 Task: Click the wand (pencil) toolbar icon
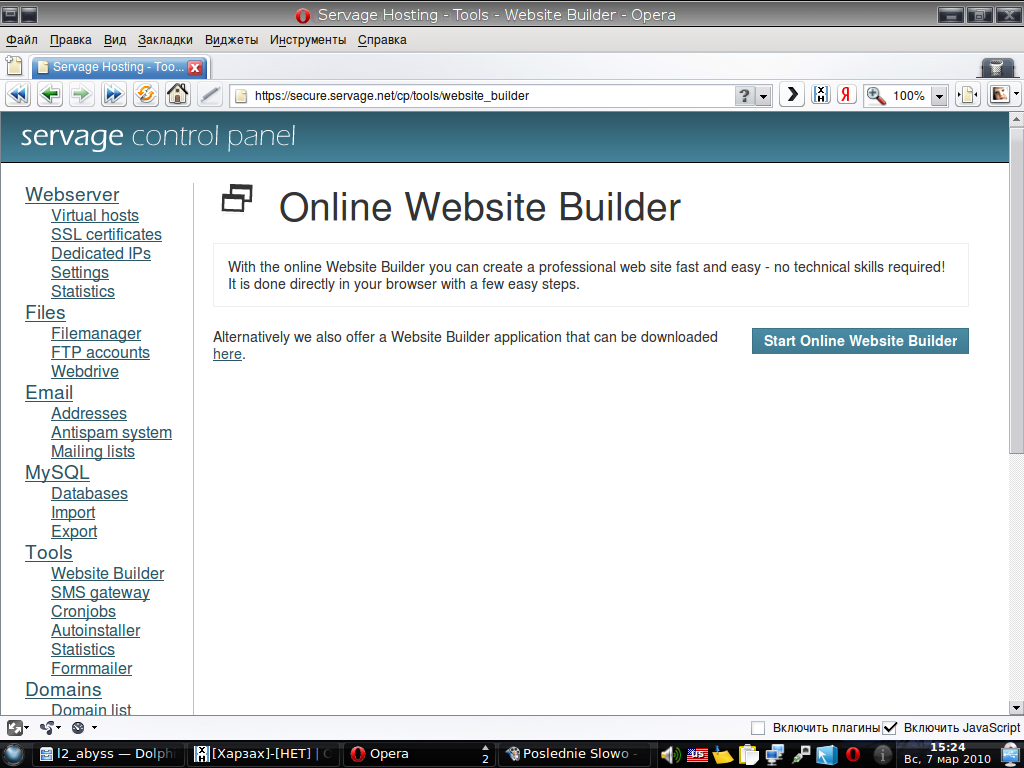click(x=209, y=95)
